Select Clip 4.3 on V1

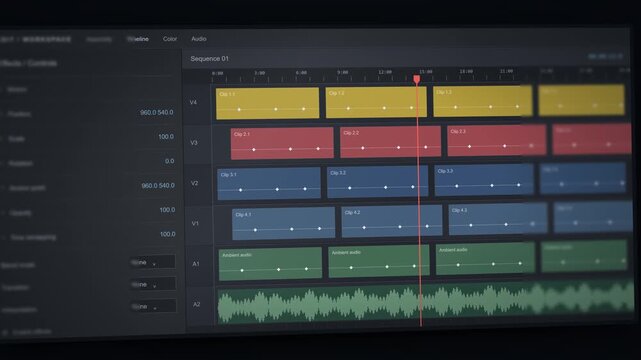click(498, 219)
